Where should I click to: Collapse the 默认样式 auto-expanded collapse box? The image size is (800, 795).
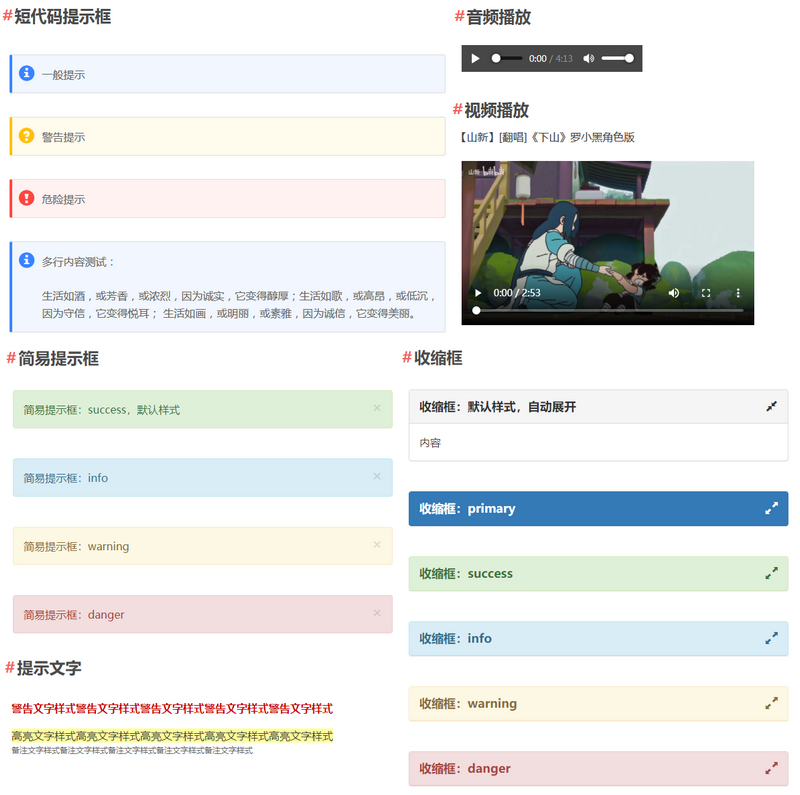(771, 406)
